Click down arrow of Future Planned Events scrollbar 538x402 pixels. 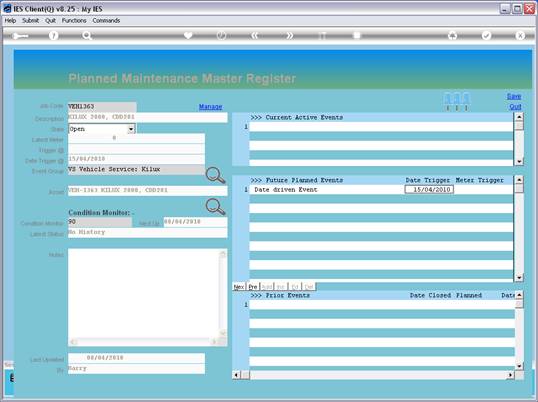(519, 277)
